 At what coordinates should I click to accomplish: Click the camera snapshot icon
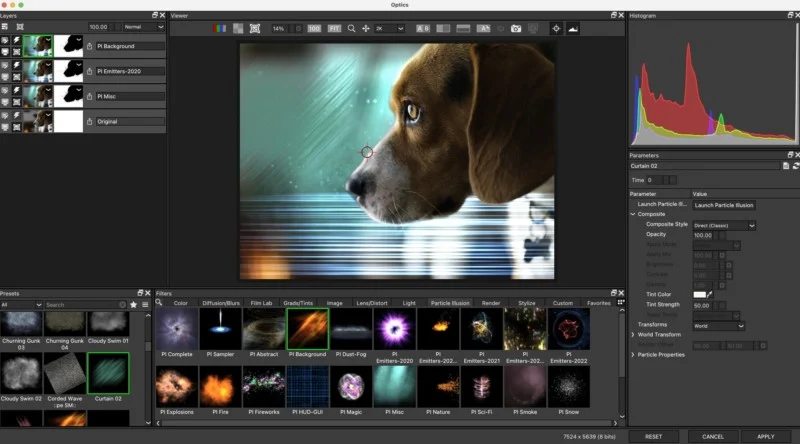tap(516, 29)
